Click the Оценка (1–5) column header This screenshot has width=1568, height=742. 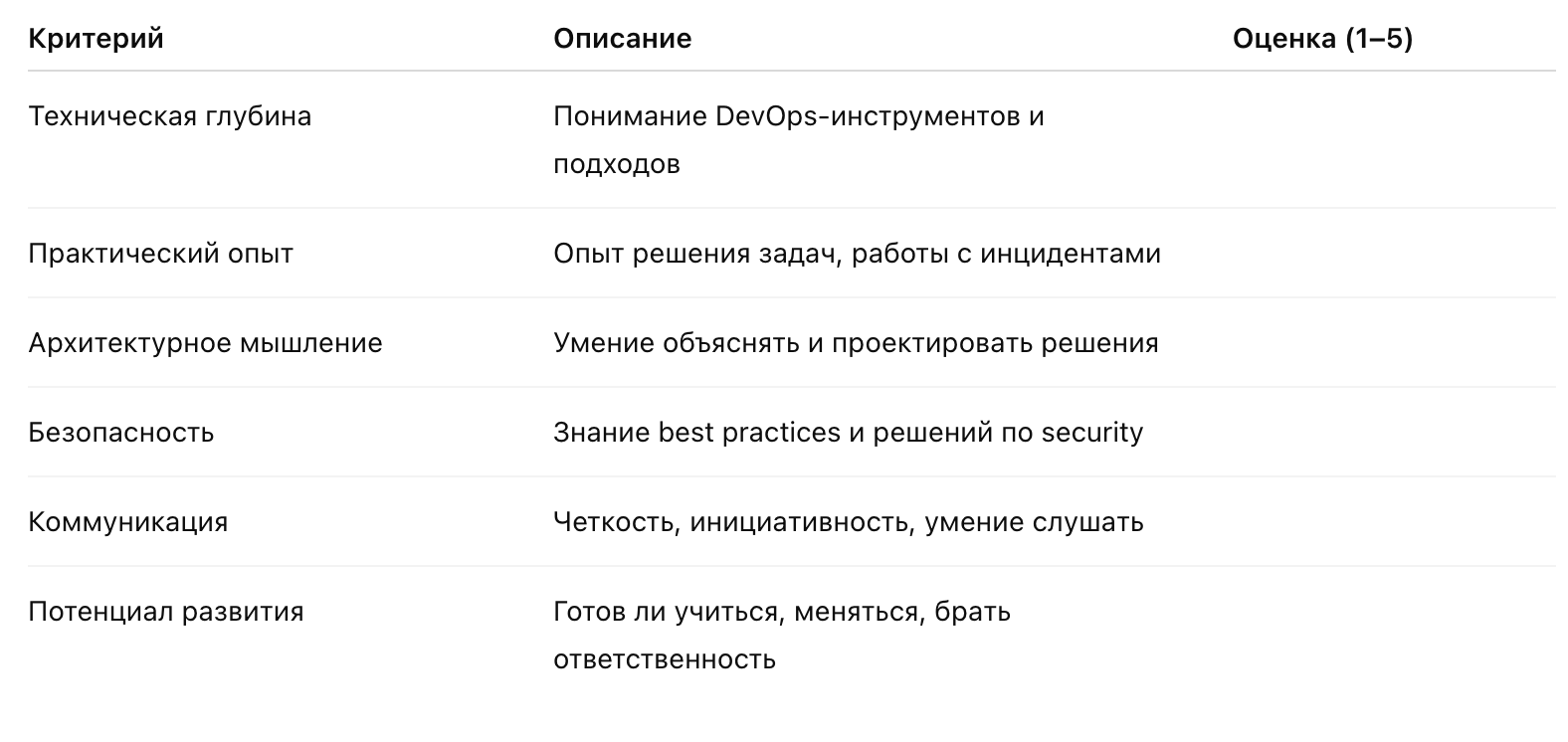pyautogui.click(x=1322, y=39)
